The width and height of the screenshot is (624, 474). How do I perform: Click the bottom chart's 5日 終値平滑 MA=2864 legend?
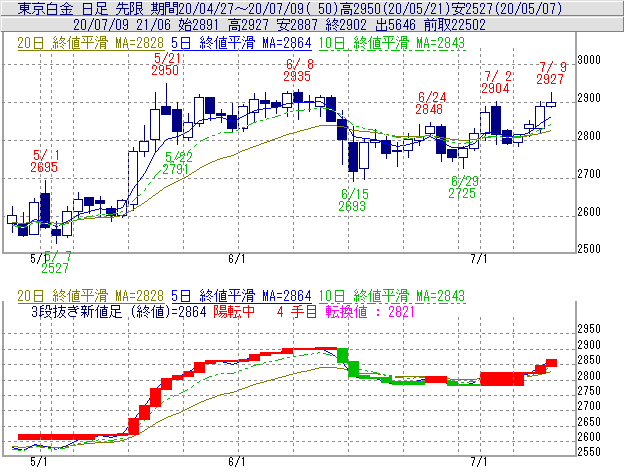[241, 296]
